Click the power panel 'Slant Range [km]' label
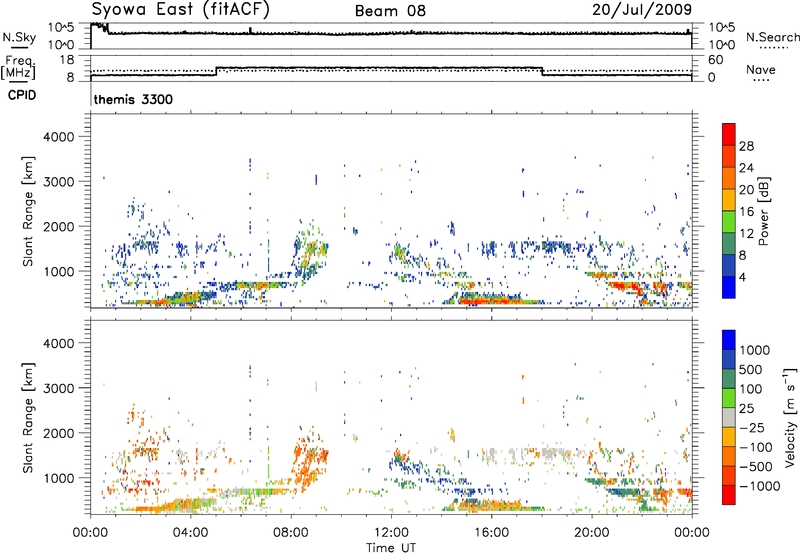The width and height of the screenshot is (800, 554). pyautogui.click(x=28, y=212)
